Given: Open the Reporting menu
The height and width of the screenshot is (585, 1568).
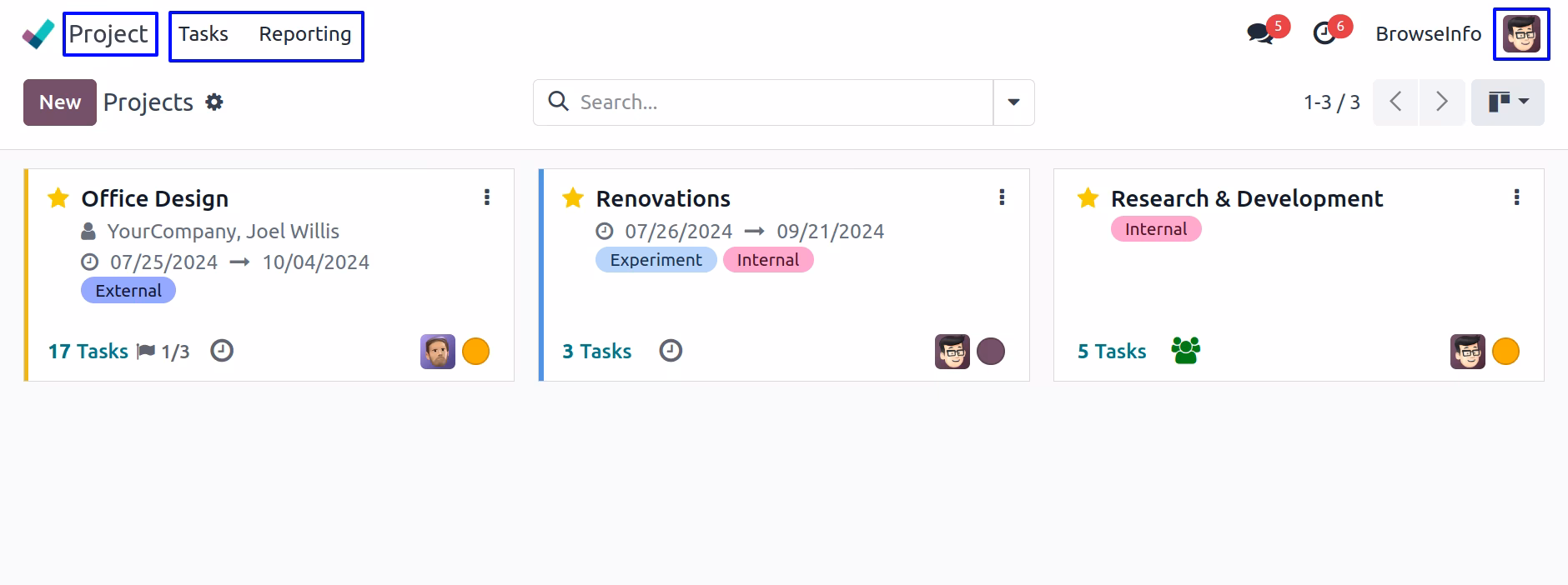Looking at the screenshot, I should click(x=305, y=34).
